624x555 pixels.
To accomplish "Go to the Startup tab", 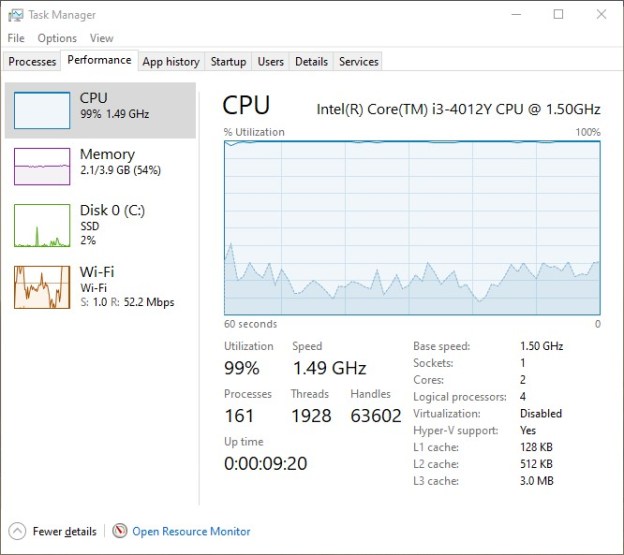I will click(x=228, y=62).
